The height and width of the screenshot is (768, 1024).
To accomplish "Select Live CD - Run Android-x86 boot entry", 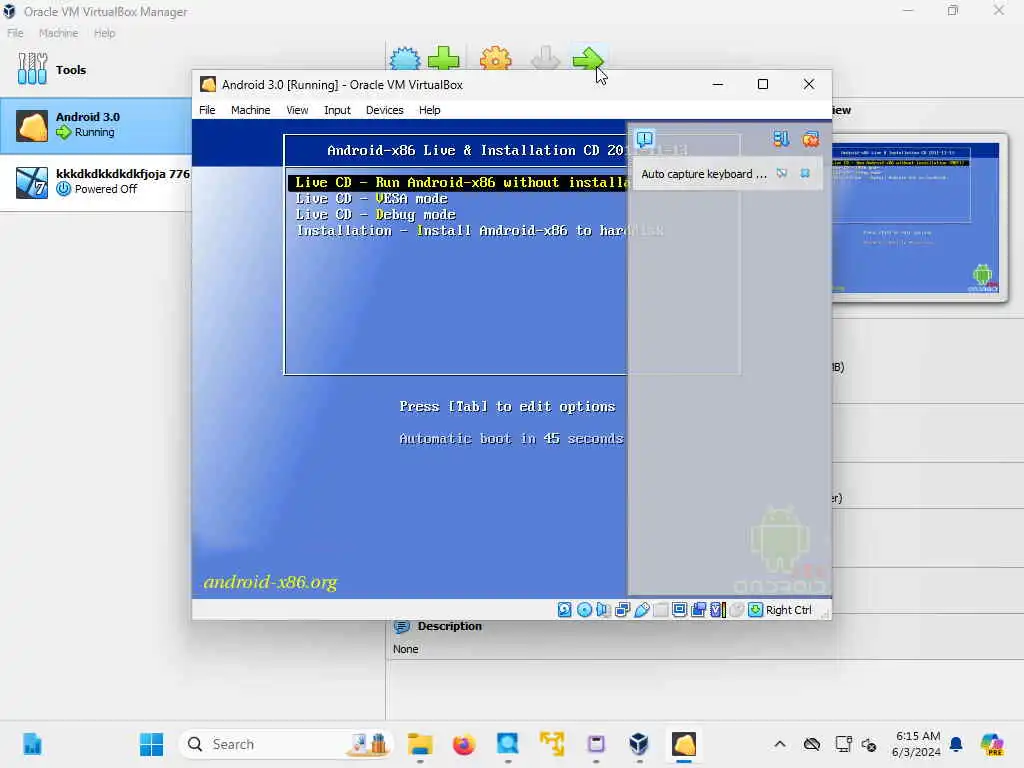I will coord(457,182).
